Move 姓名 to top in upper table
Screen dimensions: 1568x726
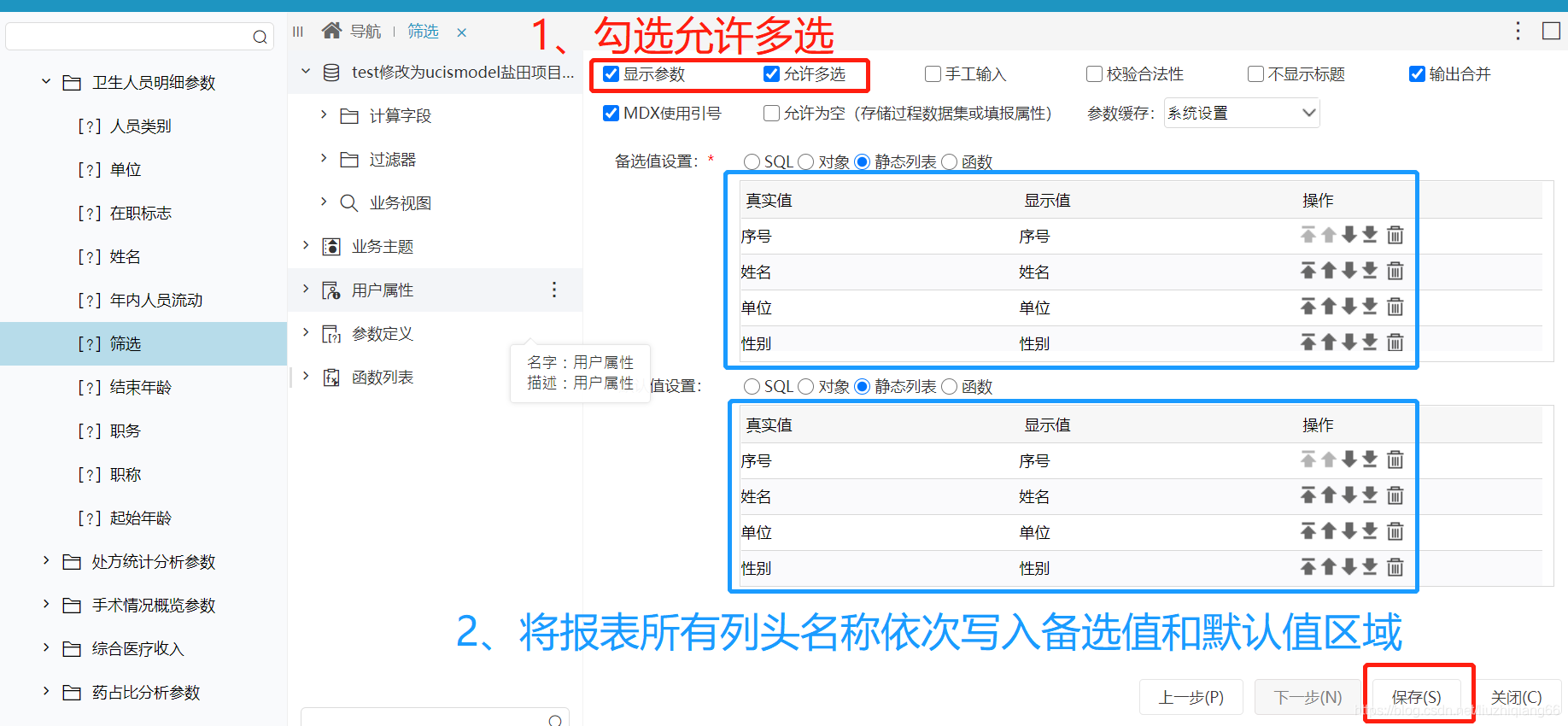pos(1308,271)
